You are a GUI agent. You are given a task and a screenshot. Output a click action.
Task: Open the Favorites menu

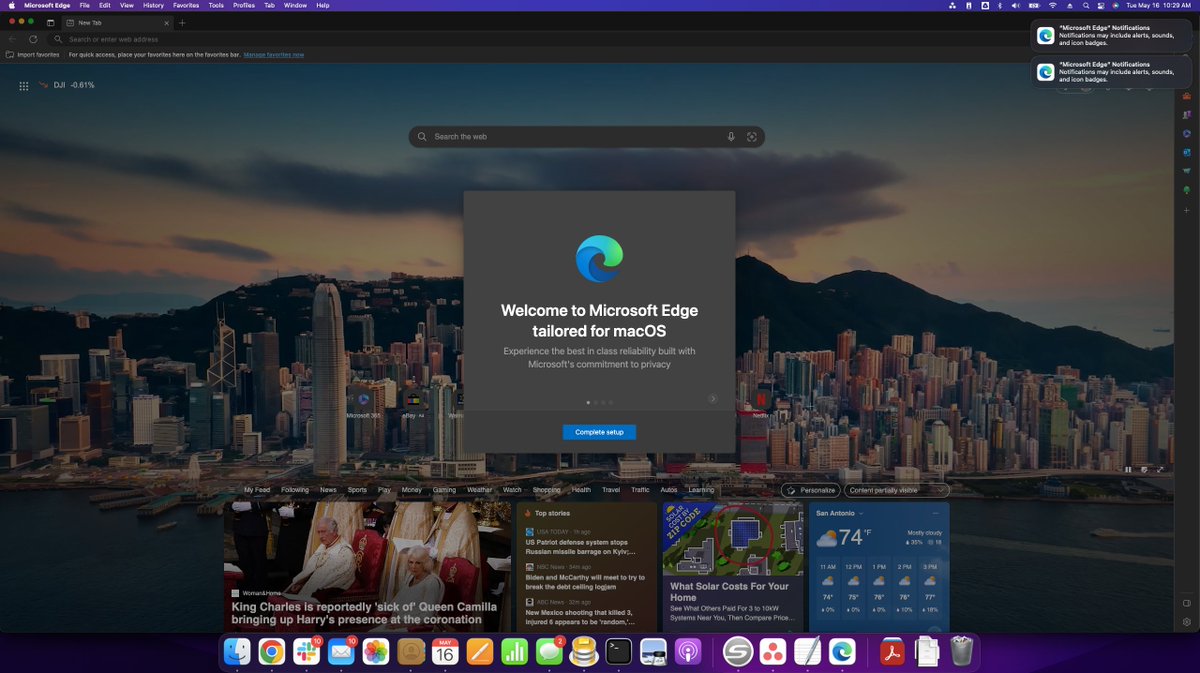pos(186,5)
